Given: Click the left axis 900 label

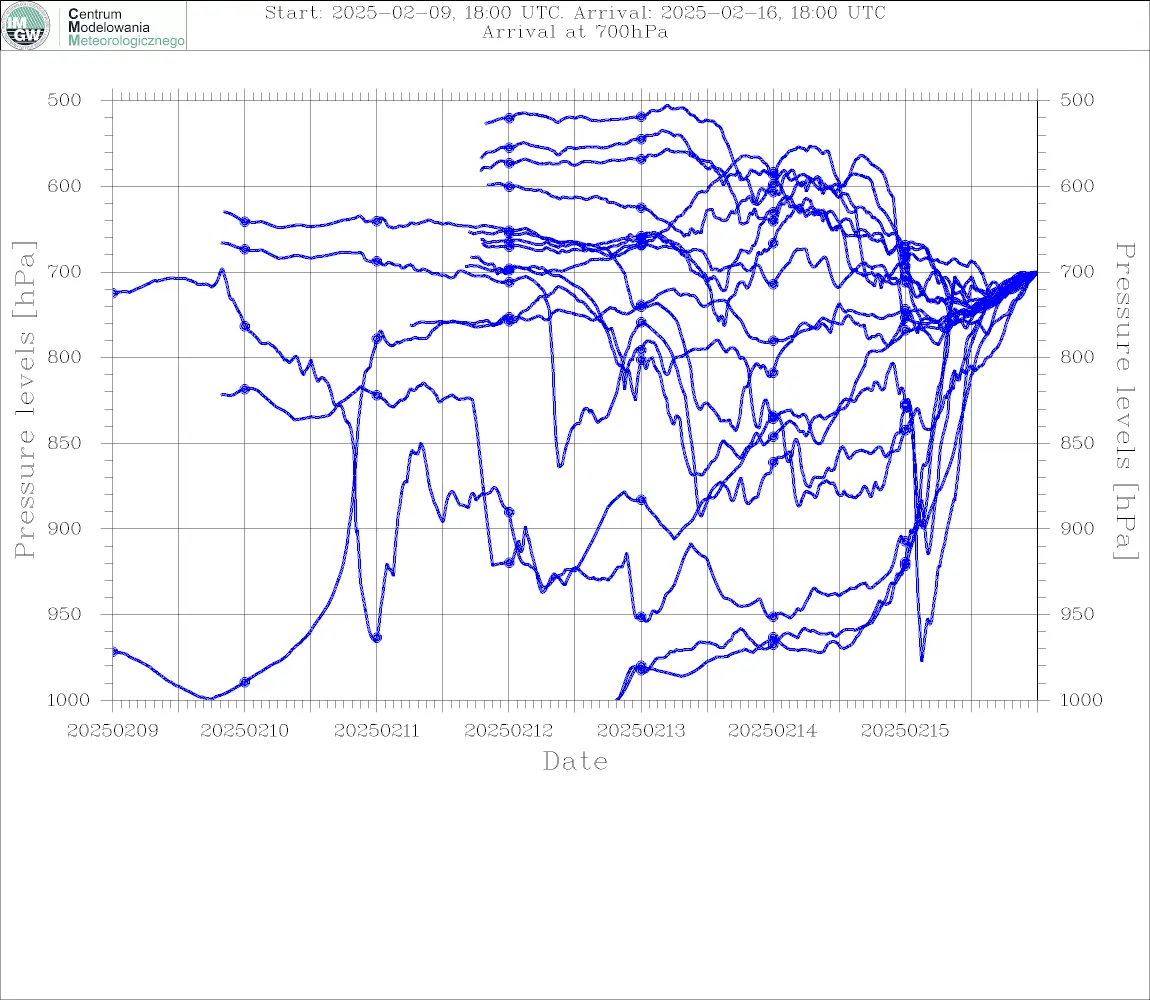Looking at the screenshot, I should pos(65,528).
